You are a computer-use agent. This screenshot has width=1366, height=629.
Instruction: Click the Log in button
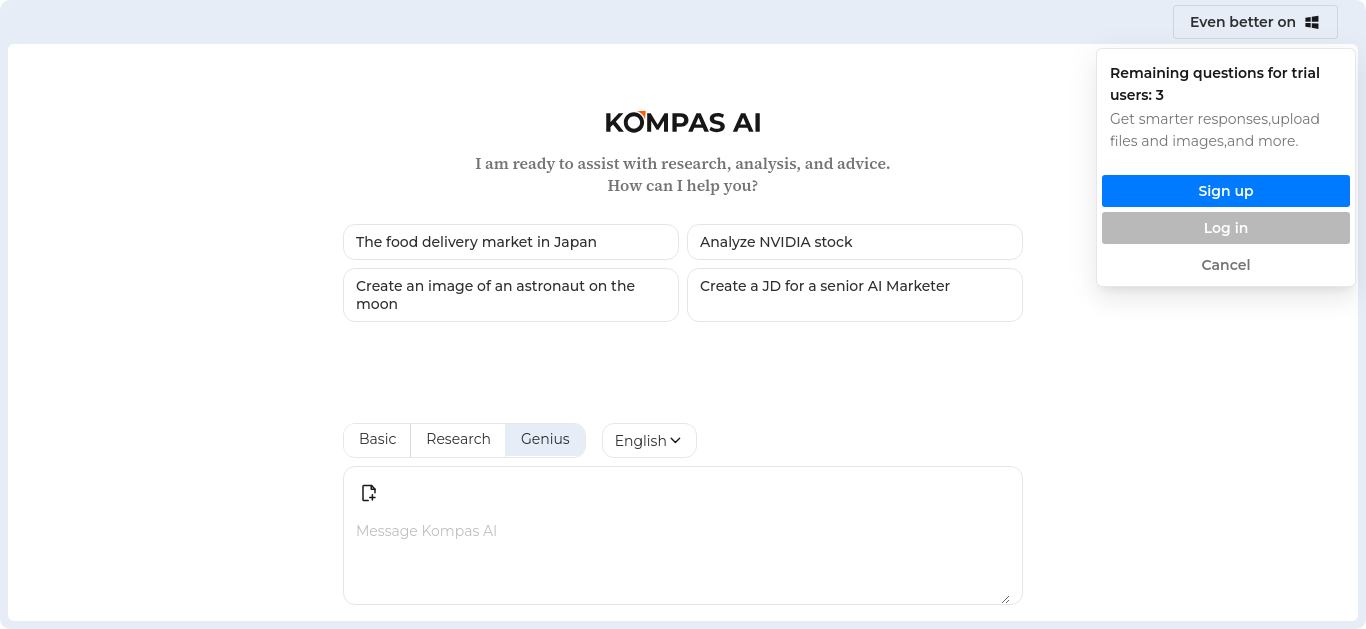1226,228
